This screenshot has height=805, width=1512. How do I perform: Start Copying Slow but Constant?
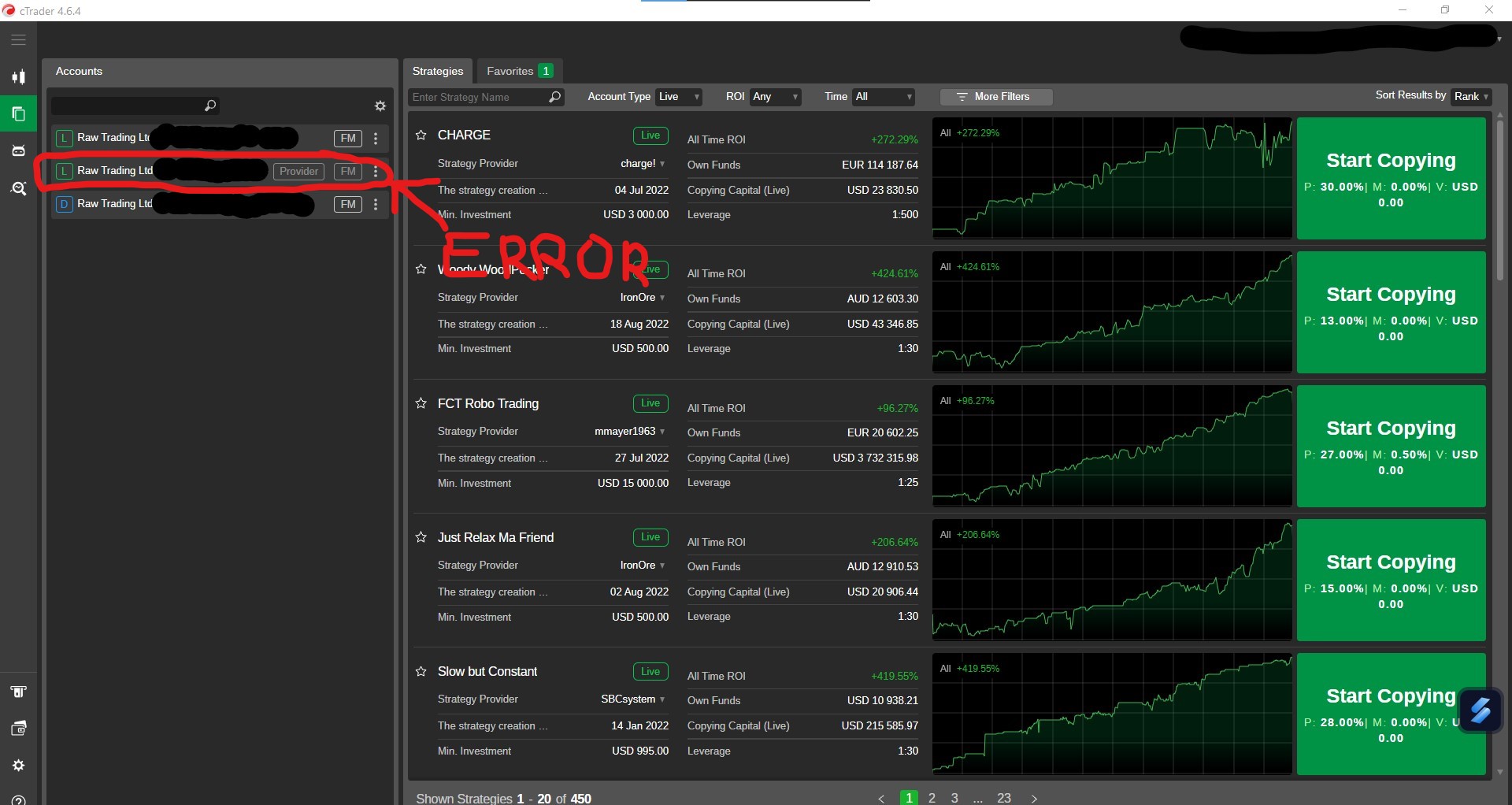(x=1391, y=714)
